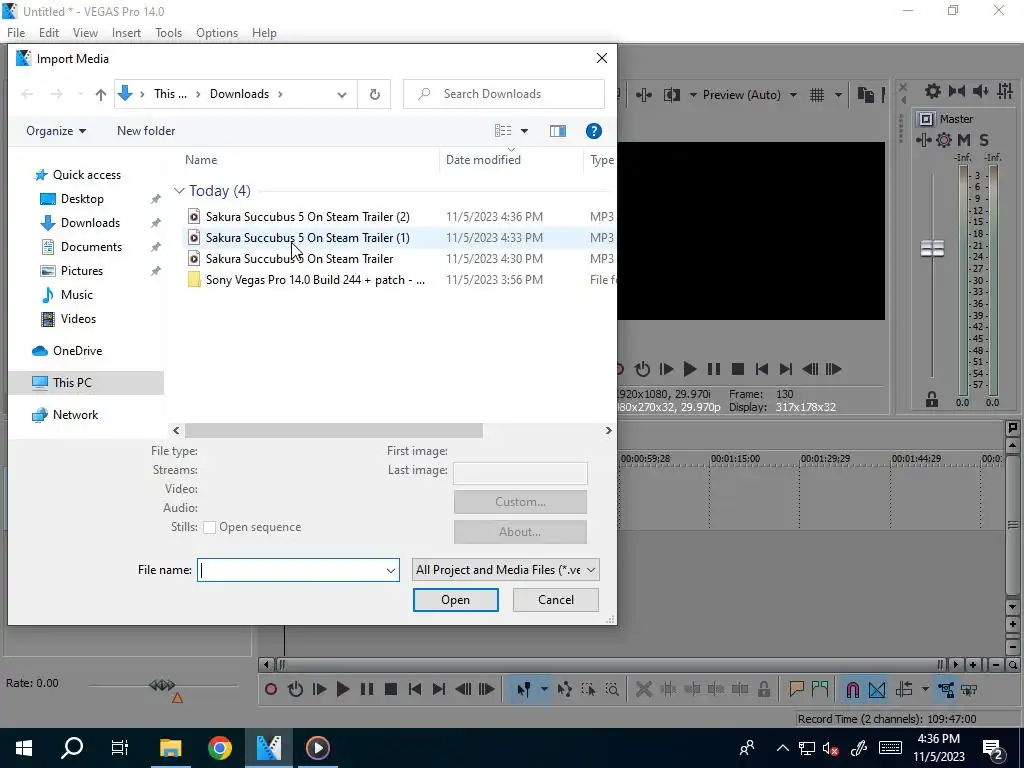Click the Pause button in the bottom transport bar
The image size is (1024, 768).
click(367, 690)
